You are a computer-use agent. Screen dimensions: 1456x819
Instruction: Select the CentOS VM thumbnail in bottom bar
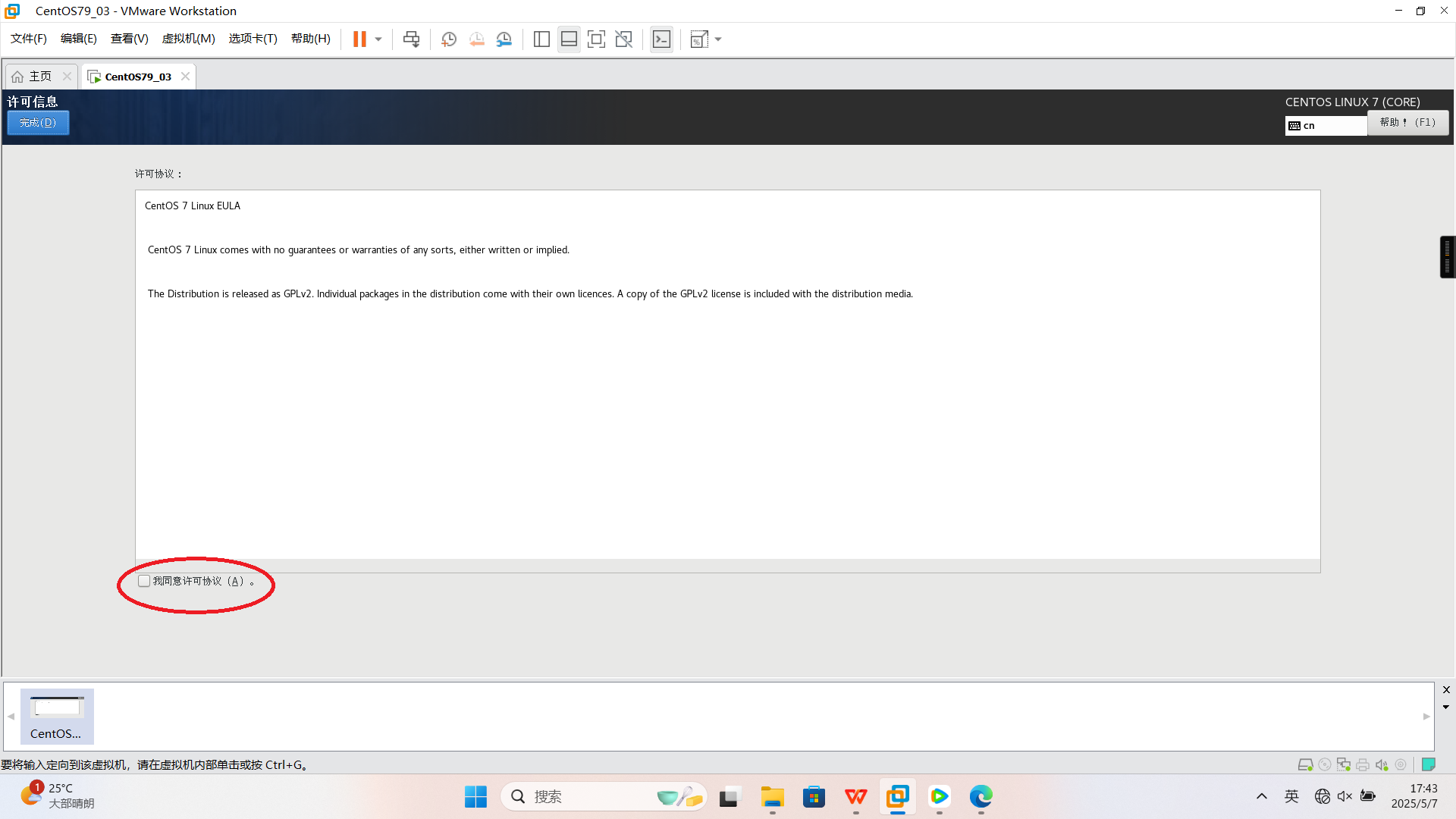pos(57,717)
